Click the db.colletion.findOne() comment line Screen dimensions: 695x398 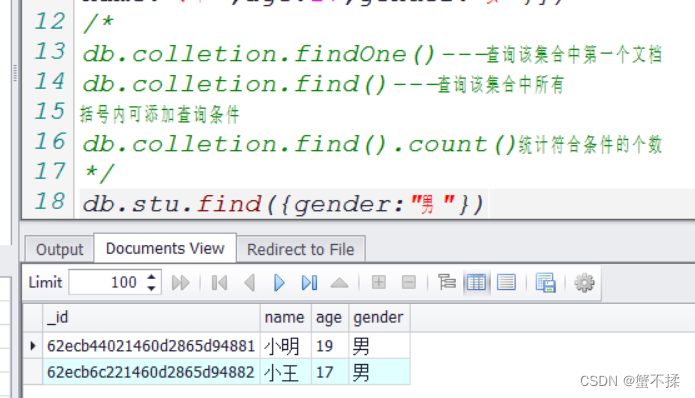pyautogui.click(x=372, y=55)
